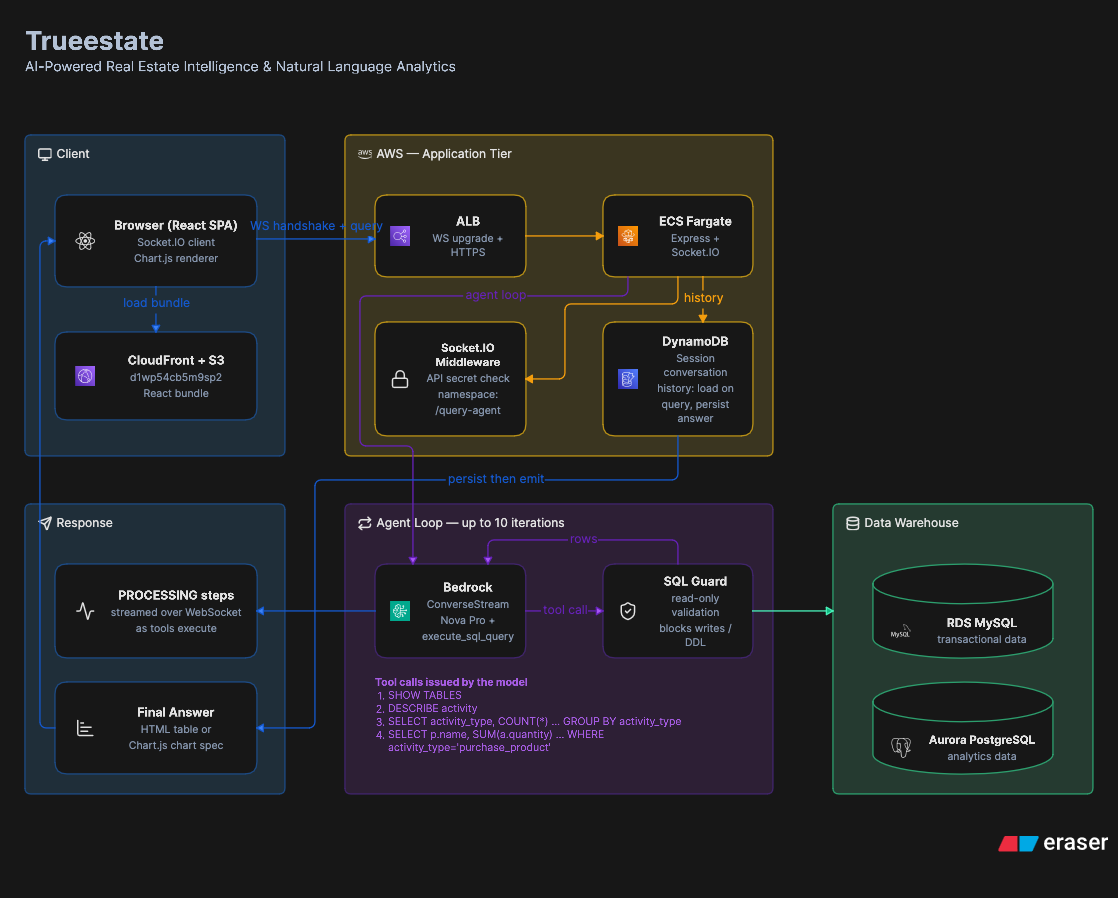The image size is (1118, 898).
Task: Click the 'DynamoDB' node title
Action: point(695,341)
